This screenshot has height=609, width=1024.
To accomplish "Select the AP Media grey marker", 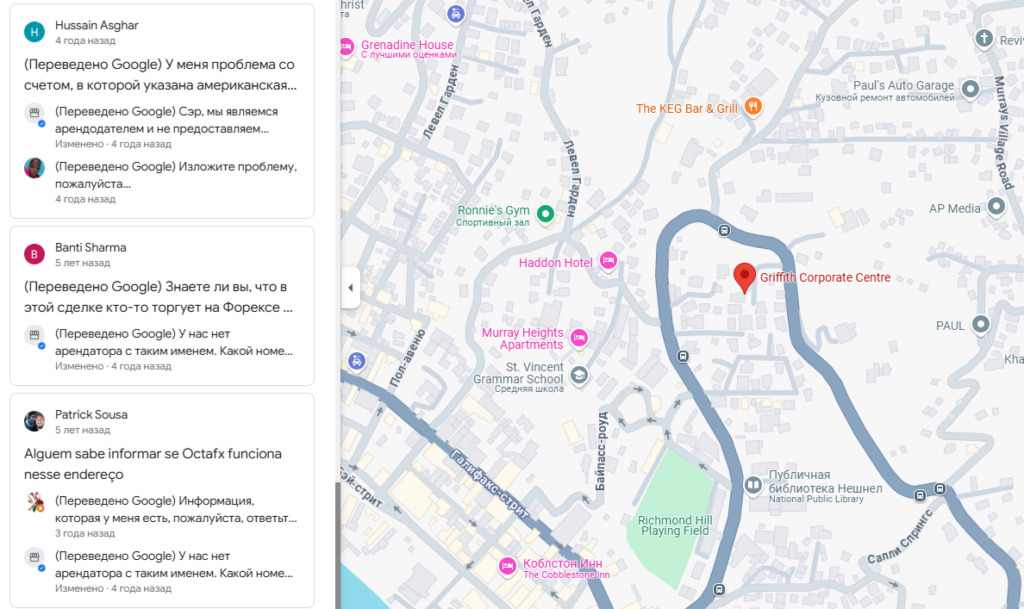I will pos(996,207).
